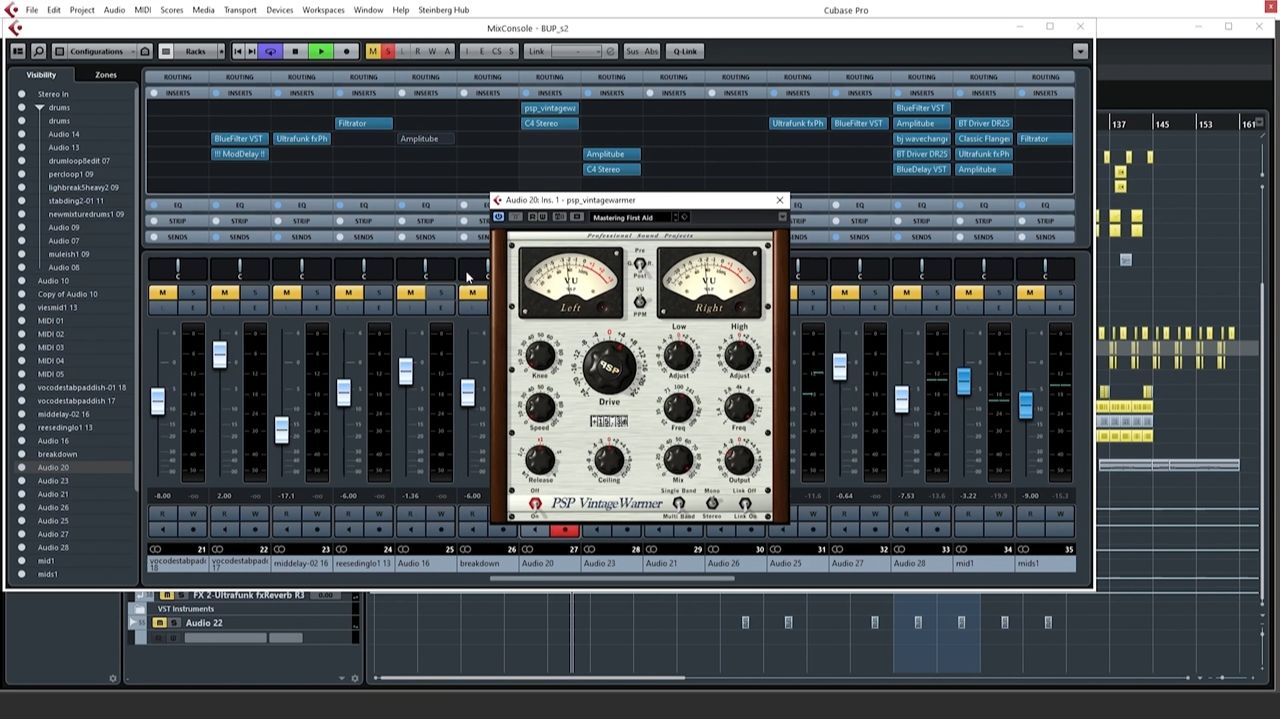Open the MixConsole search channel icon
The image size is (1280, 719).
click(38, 51)
